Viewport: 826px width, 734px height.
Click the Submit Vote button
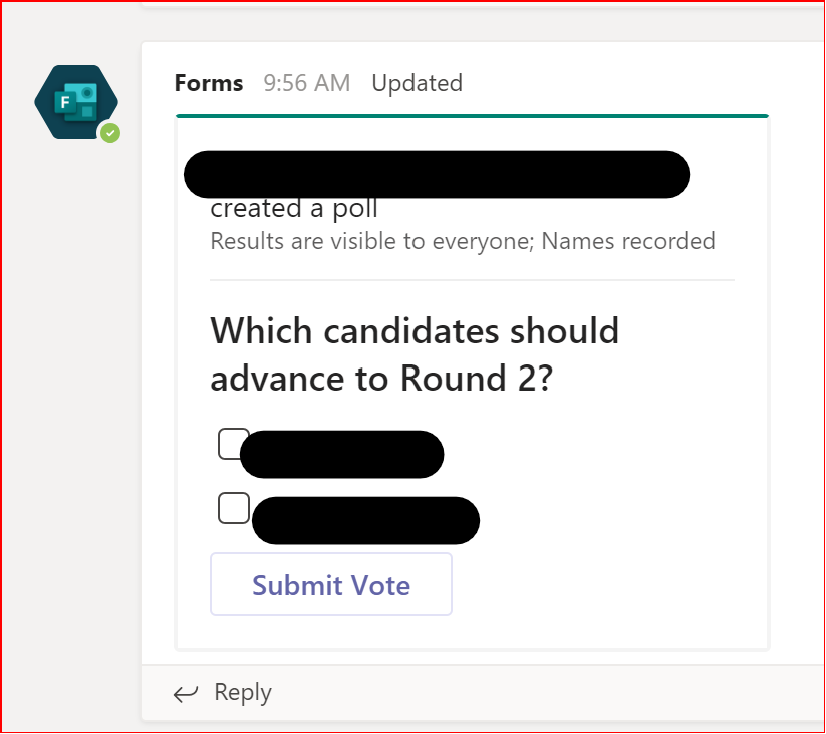coord(331,584)
